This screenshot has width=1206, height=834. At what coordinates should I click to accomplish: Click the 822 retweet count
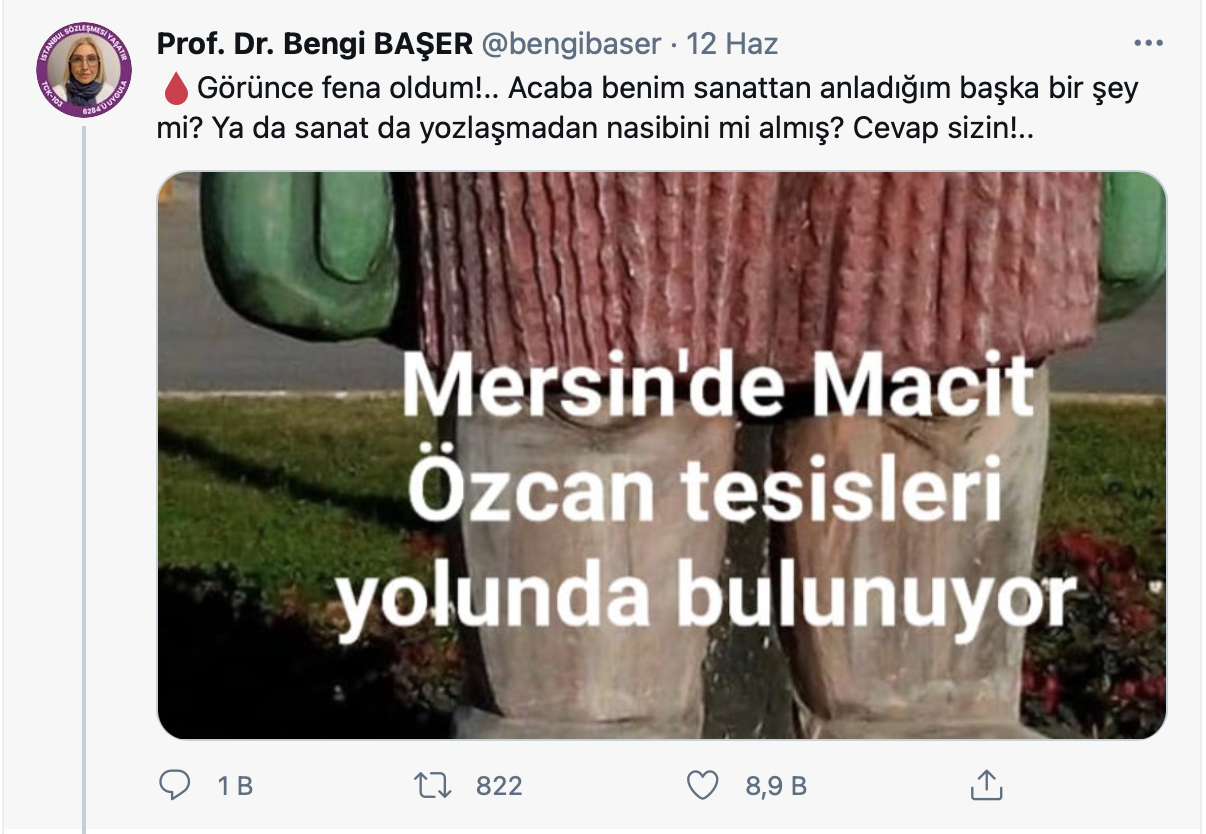click(x=499, y=787)
